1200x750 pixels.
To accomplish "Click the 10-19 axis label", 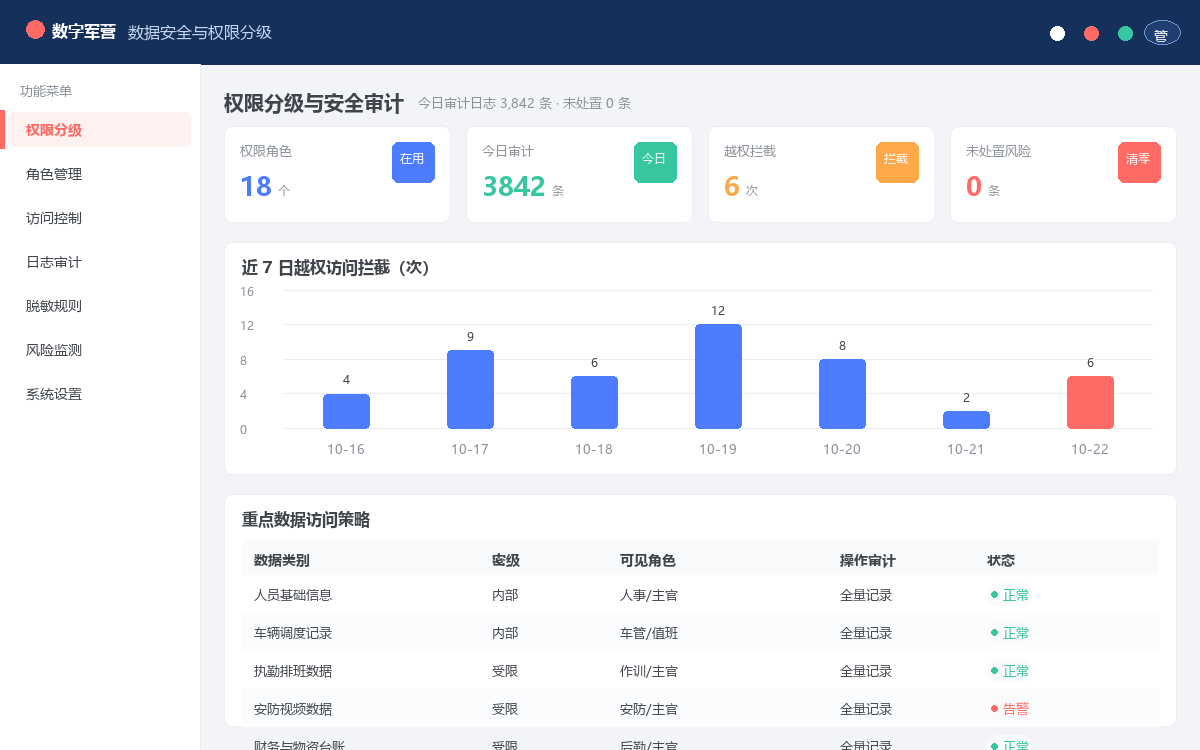I will (x=718, y=449).
